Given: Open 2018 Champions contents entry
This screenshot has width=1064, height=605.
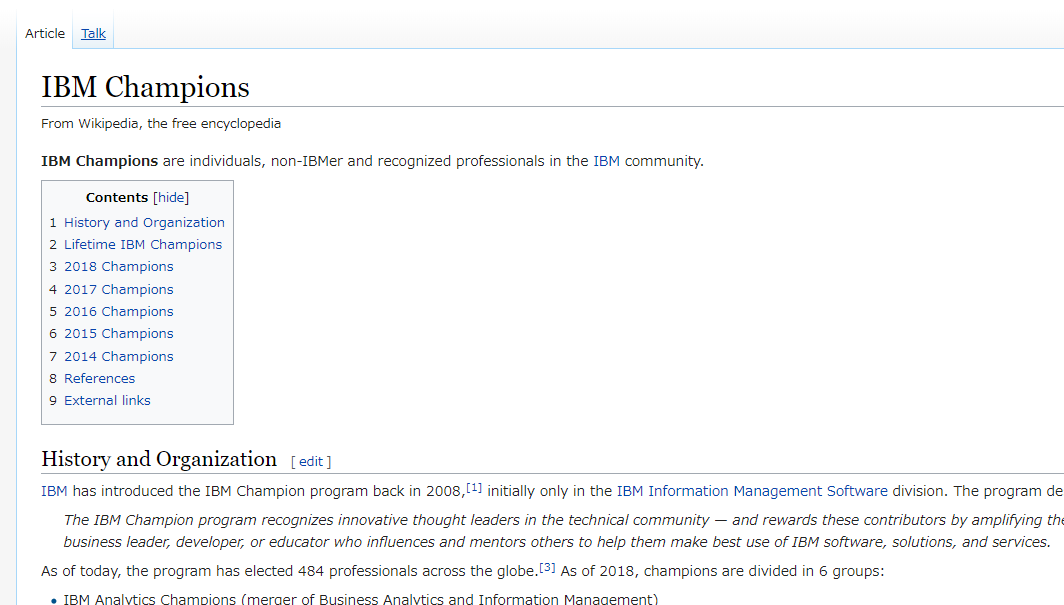Looking at the screenshot, I should [x=118, y=267].
